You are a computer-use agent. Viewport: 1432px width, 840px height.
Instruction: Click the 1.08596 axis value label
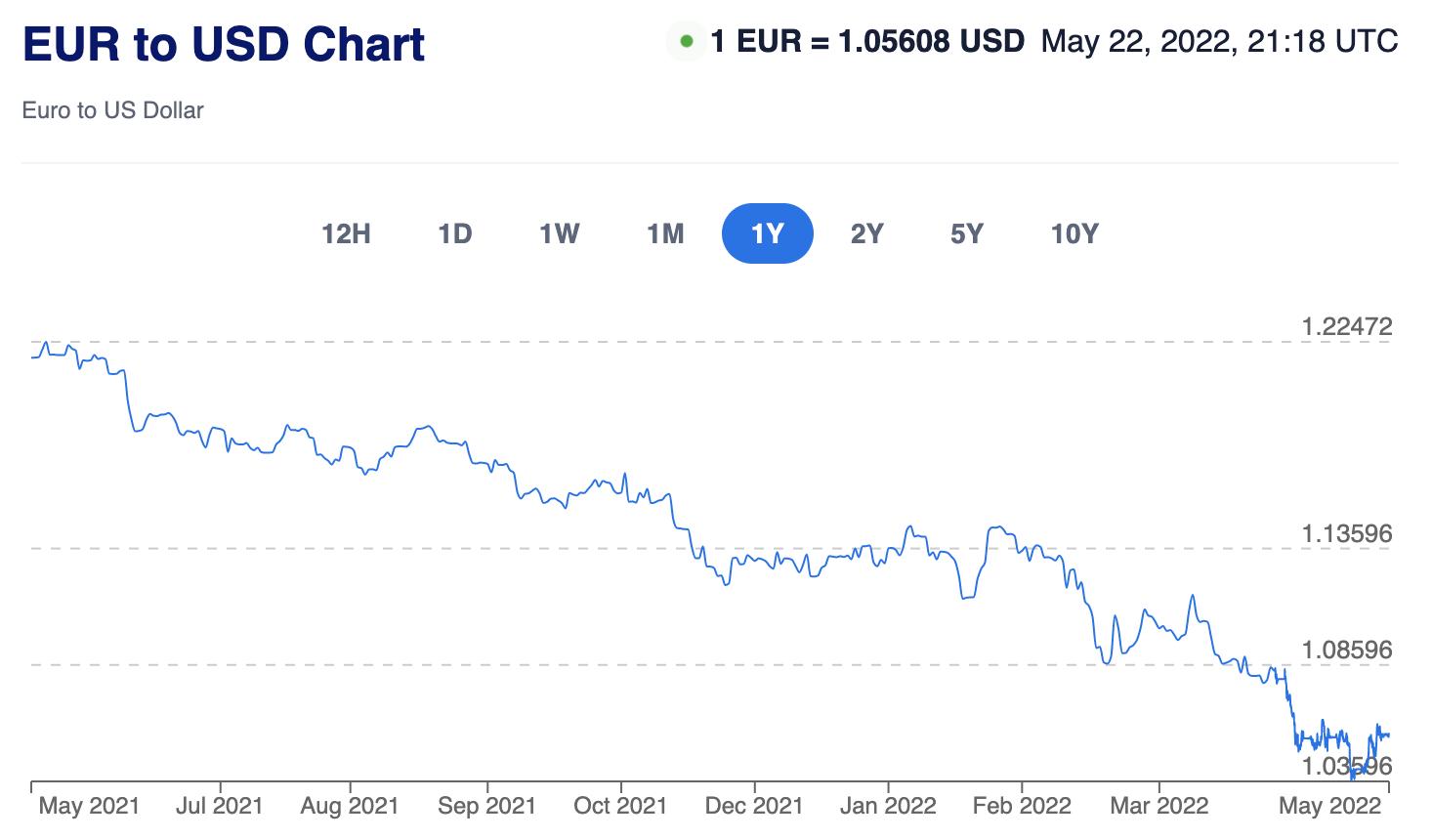pyautogui.click(x=1346, y=651)
